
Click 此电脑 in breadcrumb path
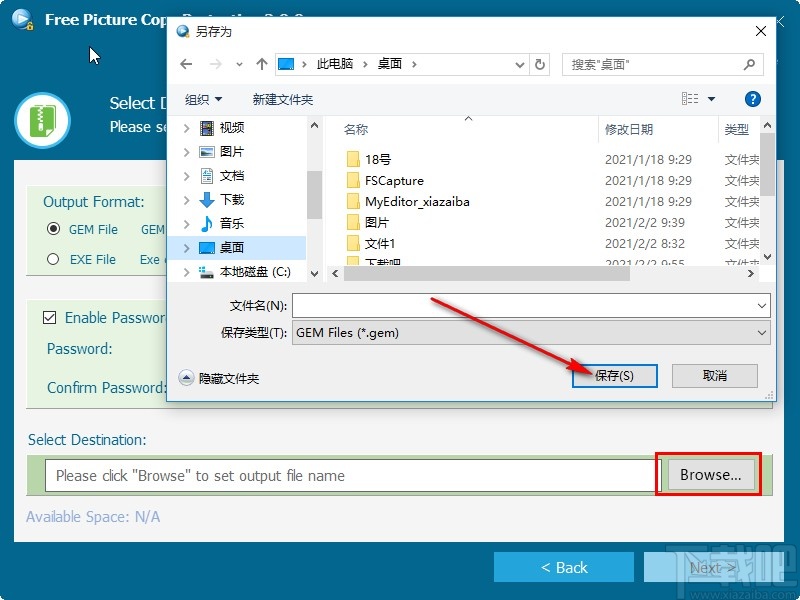tap(335, 64)
